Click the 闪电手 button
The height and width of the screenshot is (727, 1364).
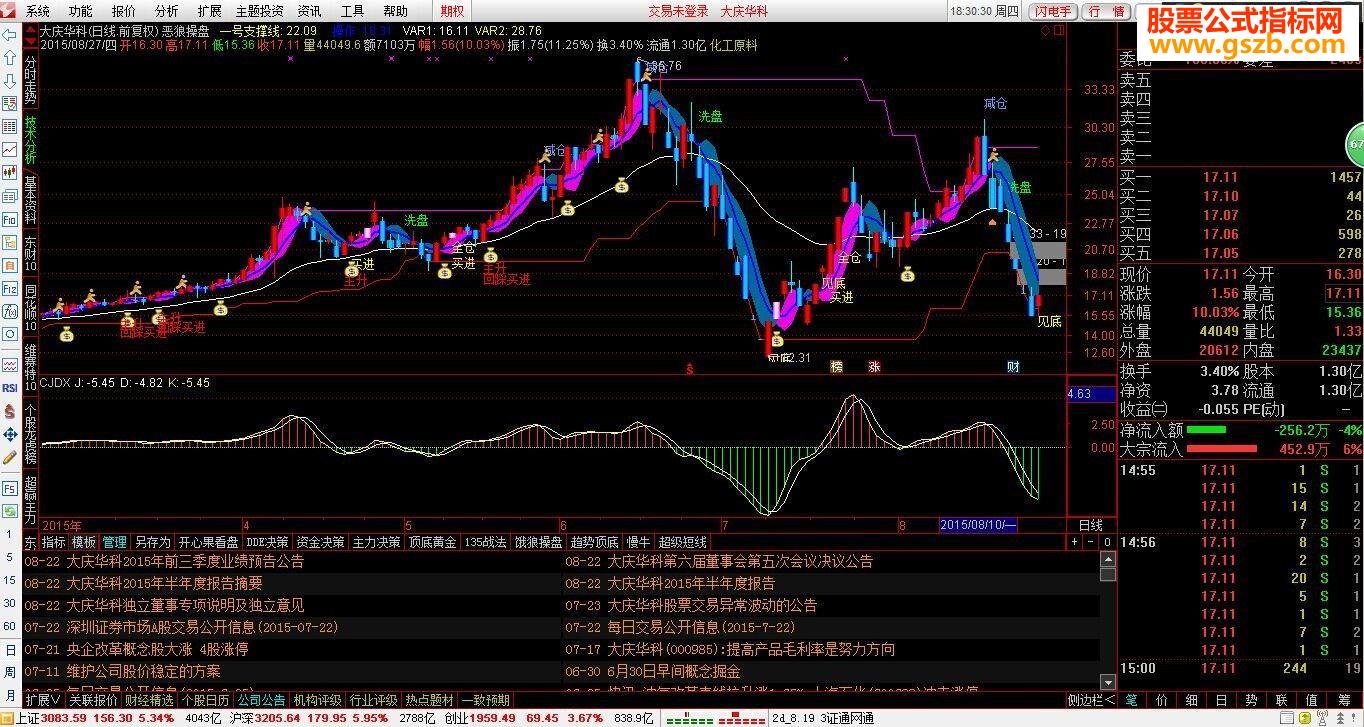1054,11
